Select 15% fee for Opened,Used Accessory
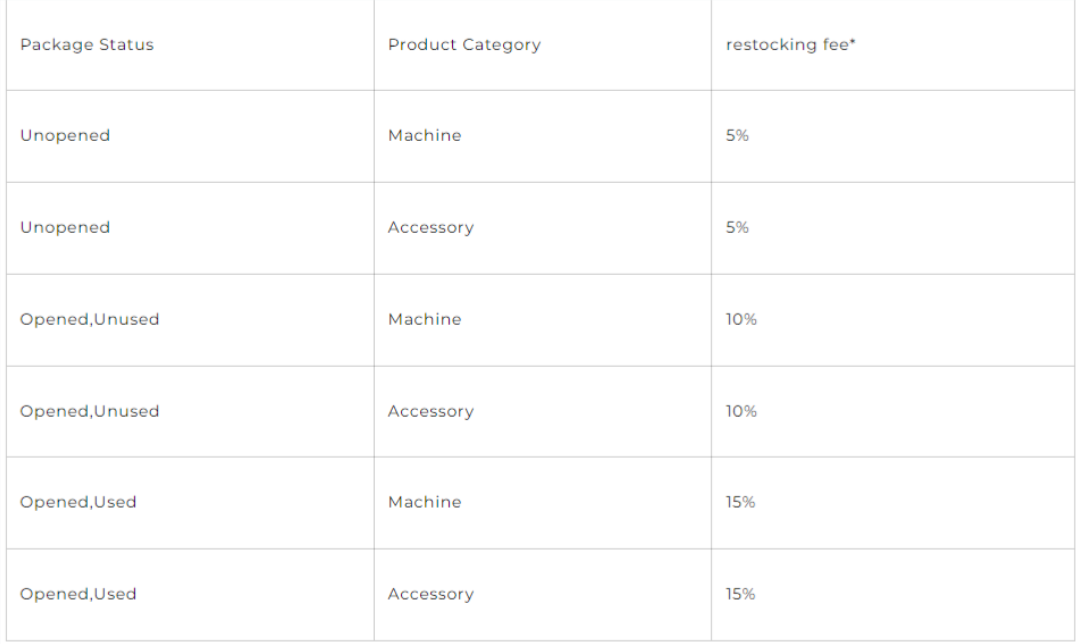The height and width of the screenshot is (644, 1076). pyautogui.click(x=740, y=594)
